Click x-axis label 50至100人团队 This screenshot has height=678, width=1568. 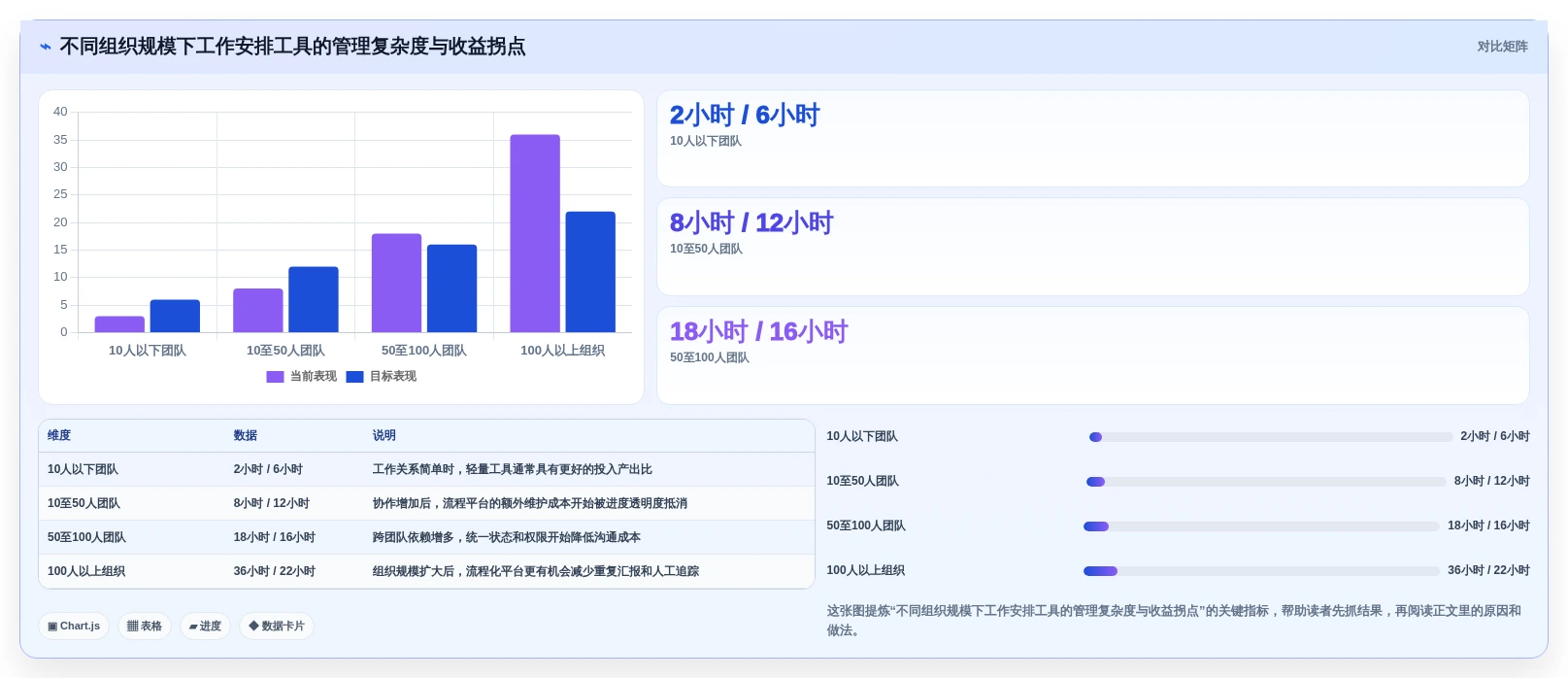424,351
